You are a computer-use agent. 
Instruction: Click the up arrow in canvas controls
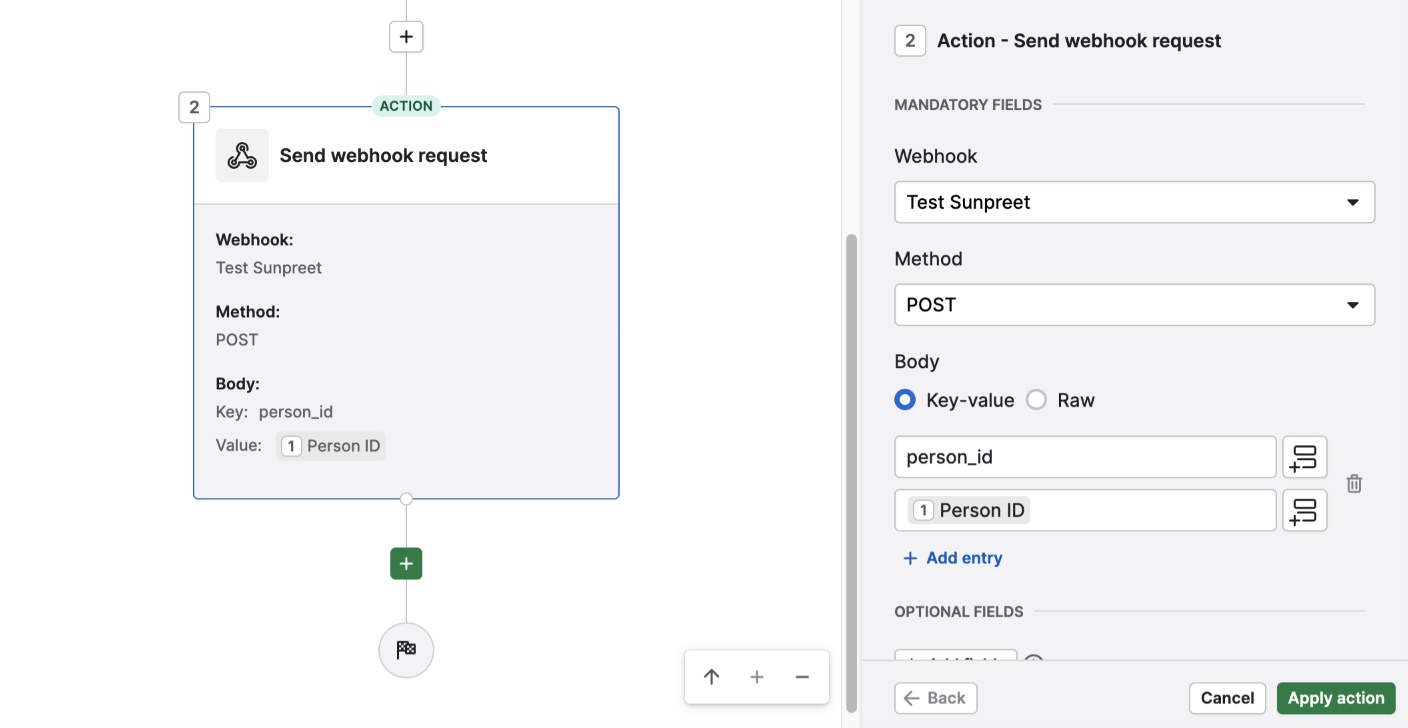pos(712,677)
